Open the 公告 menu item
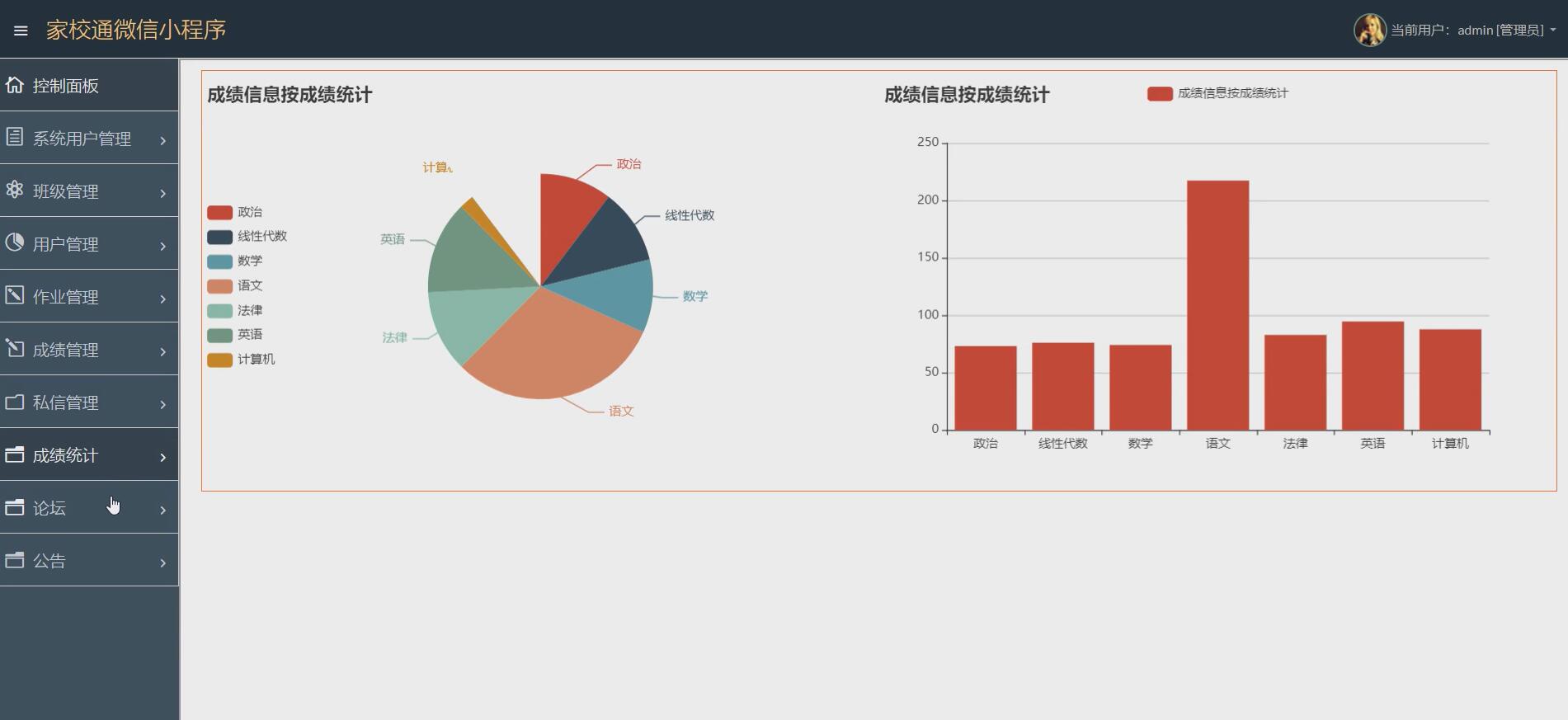This screenshot has height=720, width=1568. (49, 561)
